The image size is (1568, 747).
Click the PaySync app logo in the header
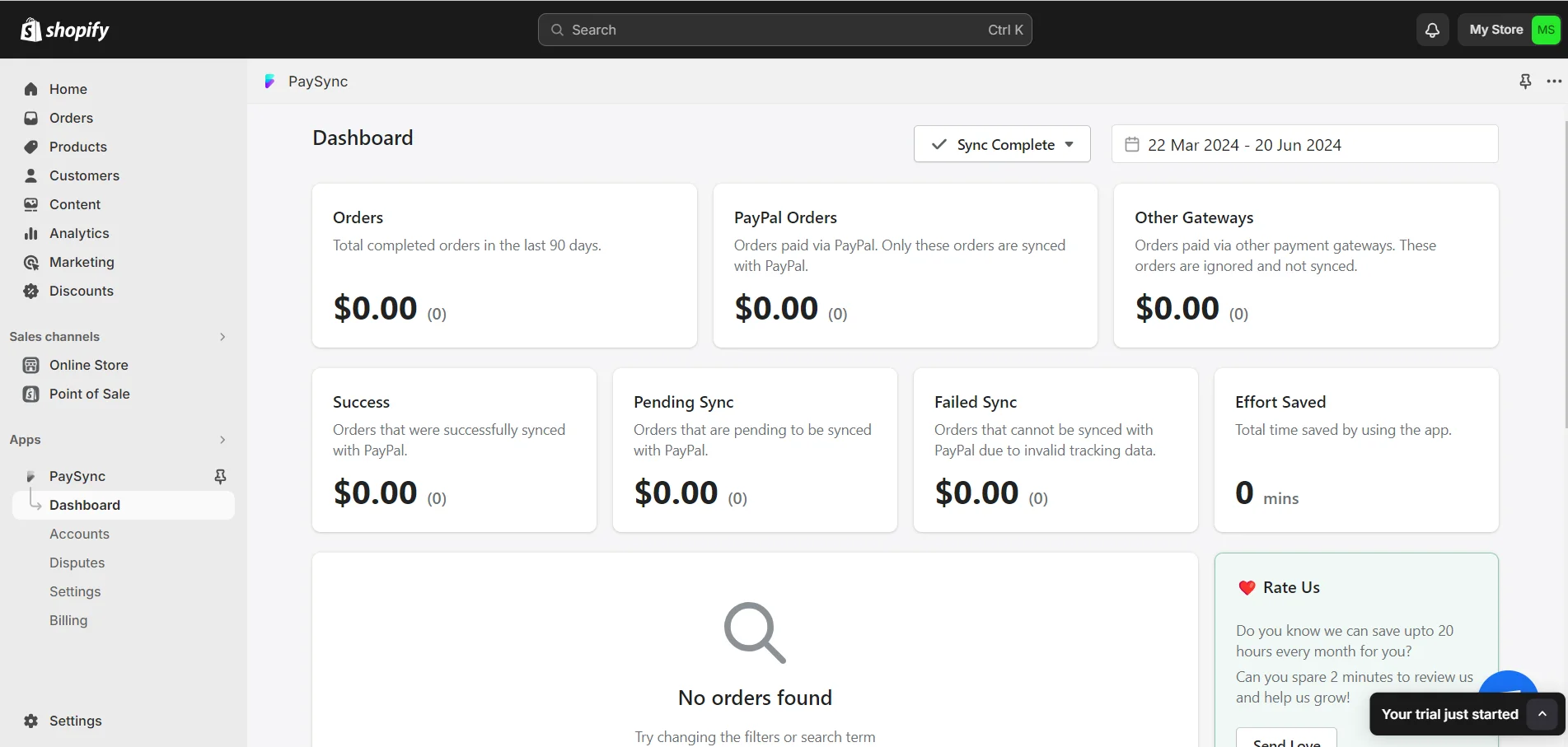pos(270,82)
